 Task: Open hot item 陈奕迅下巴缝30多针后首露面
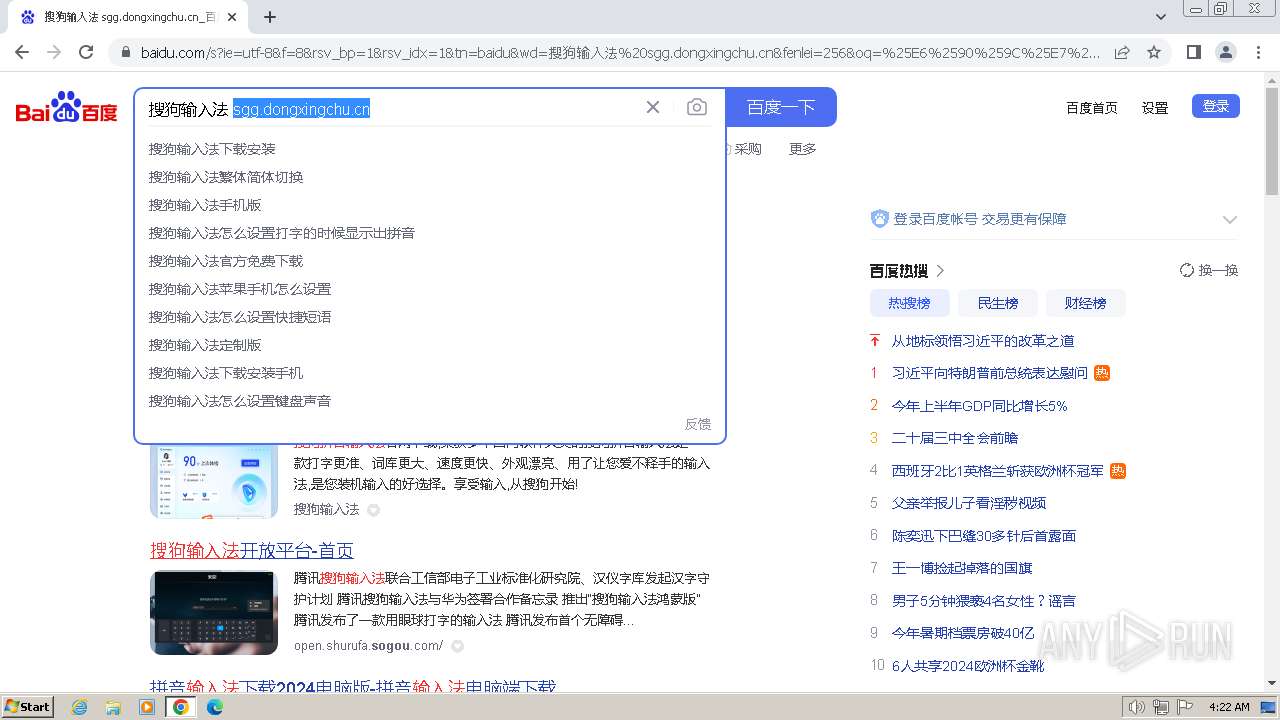point(984,536)
